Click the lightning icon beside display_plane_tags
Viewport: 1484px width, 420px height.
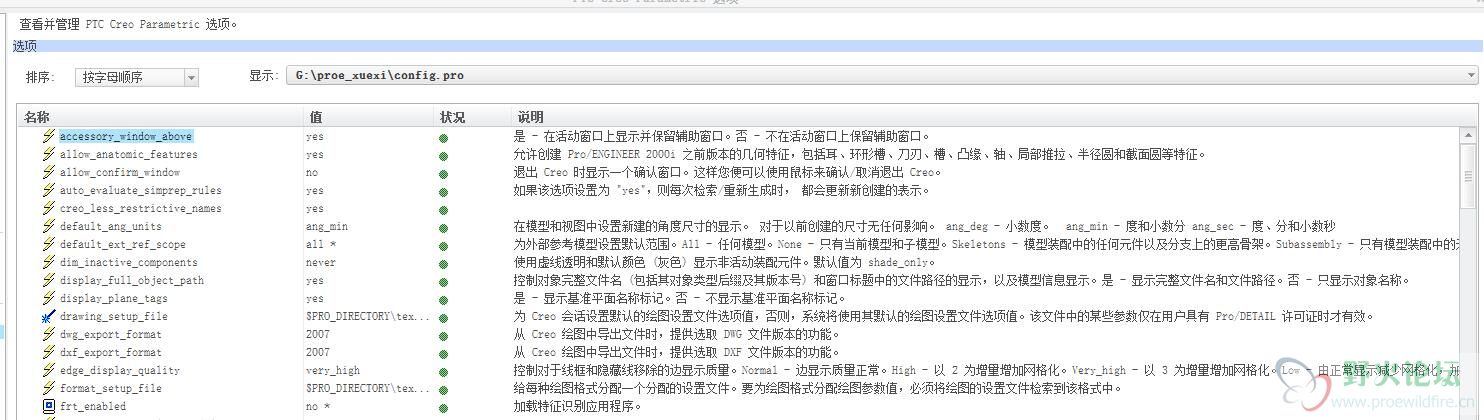48,298
